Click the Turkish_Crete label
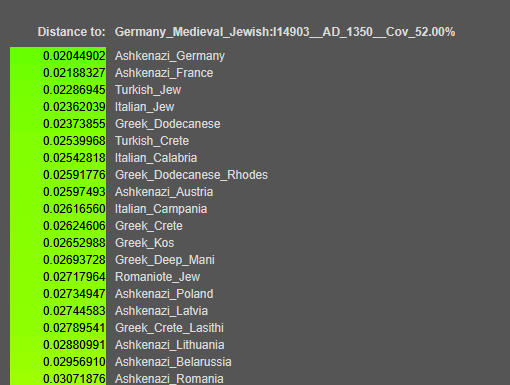Viewport: 510px width, 385px height. [152, 141]
